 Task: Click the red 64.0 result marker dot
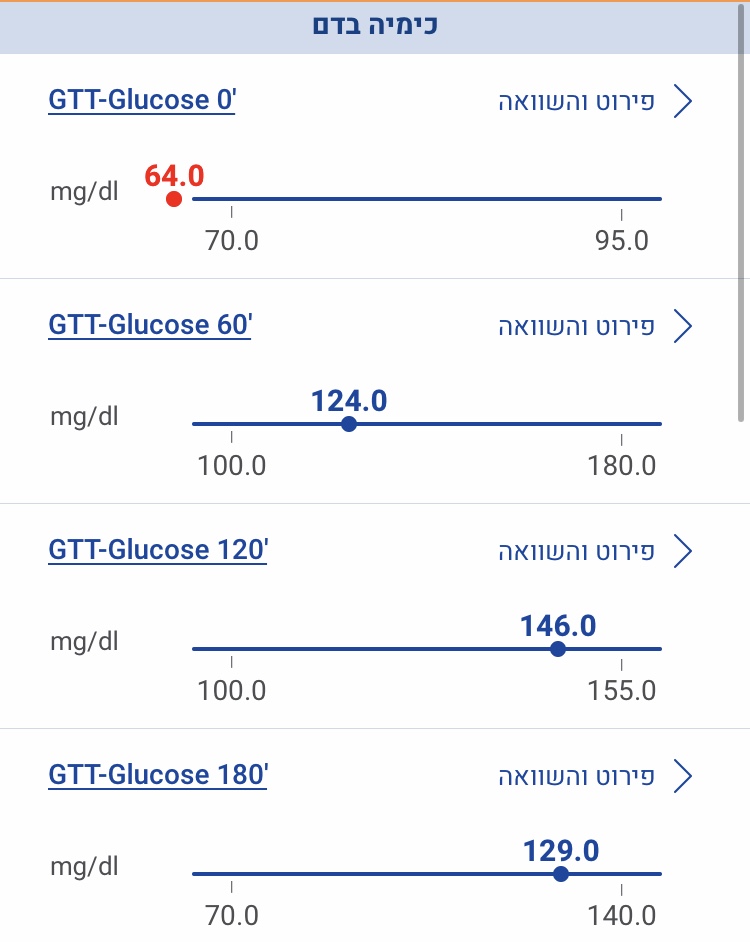click(x=174, y=199)
